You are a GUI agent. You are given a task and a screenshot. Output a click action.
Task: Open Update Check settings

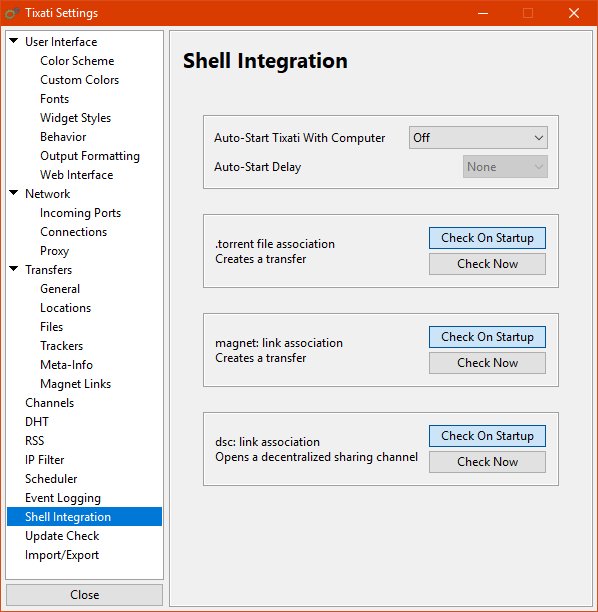62,536
